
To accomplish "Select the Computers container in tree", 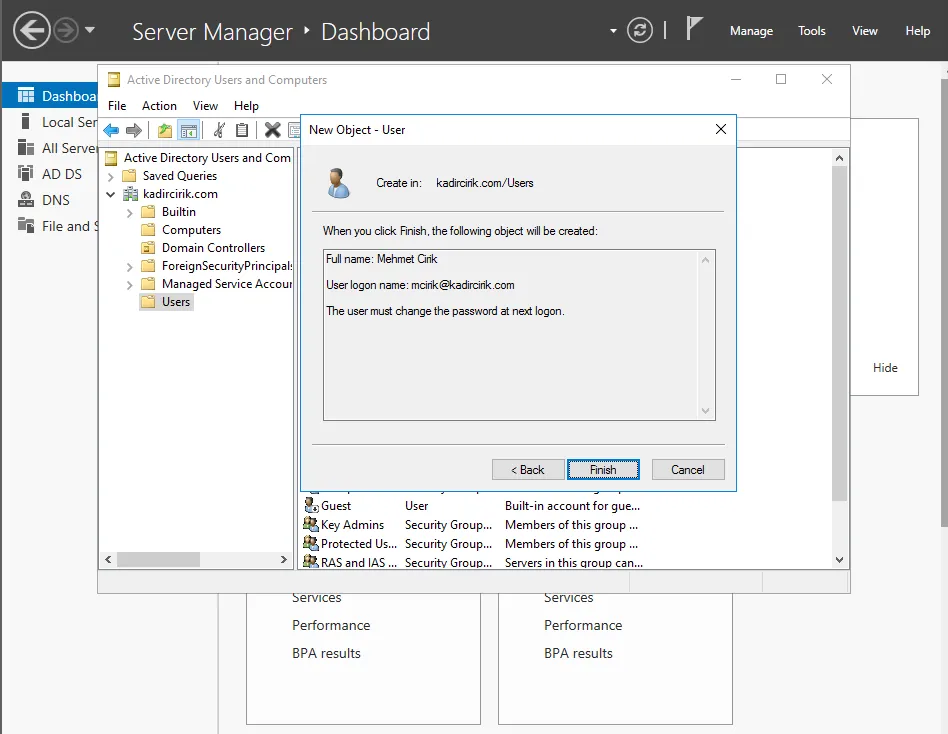I will tap(181, 230).
